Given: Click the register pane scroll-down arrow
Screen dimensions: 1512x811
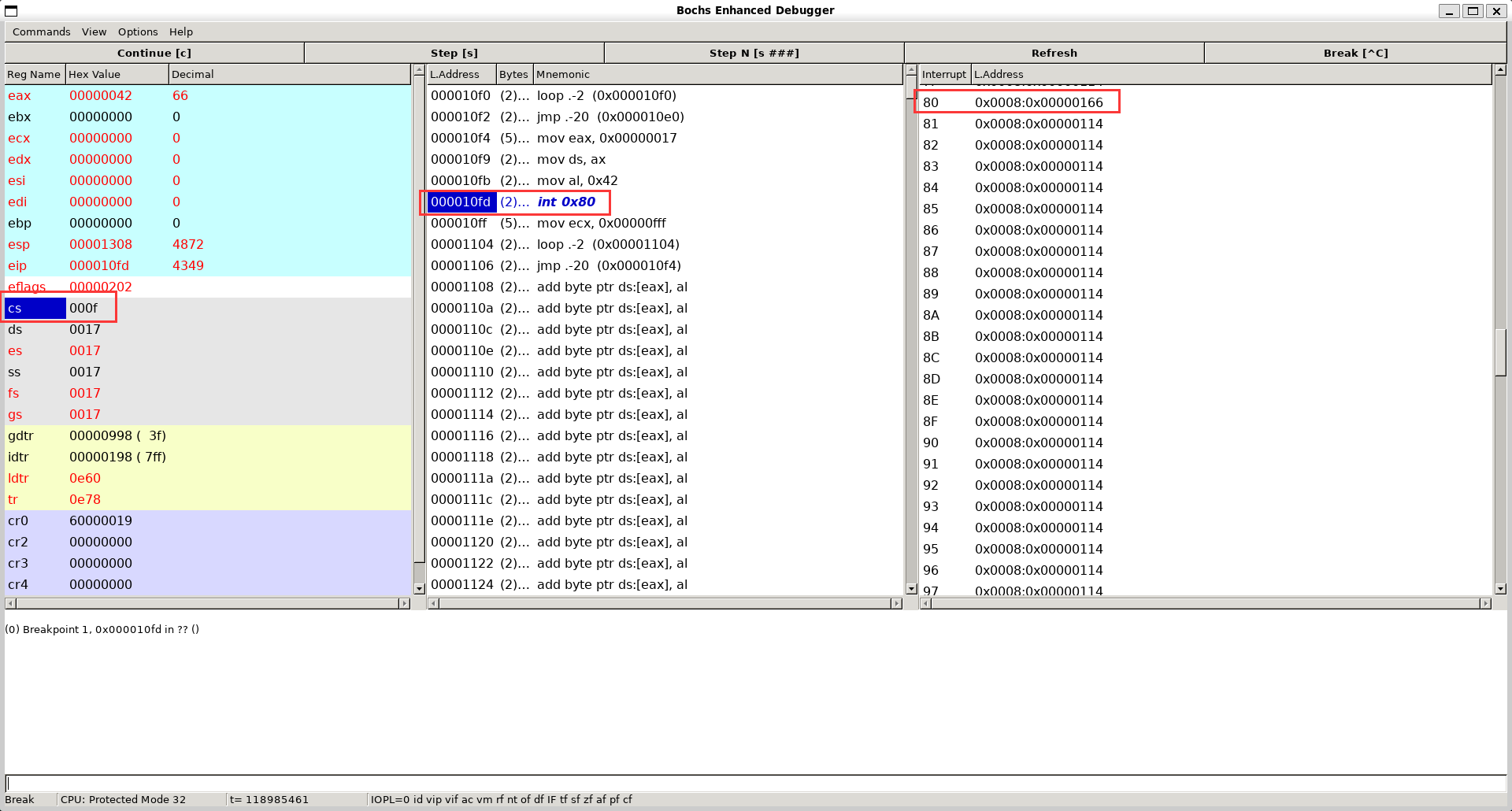Looking at the screenshot, I should pyautogui.click(x=419, y=588).
